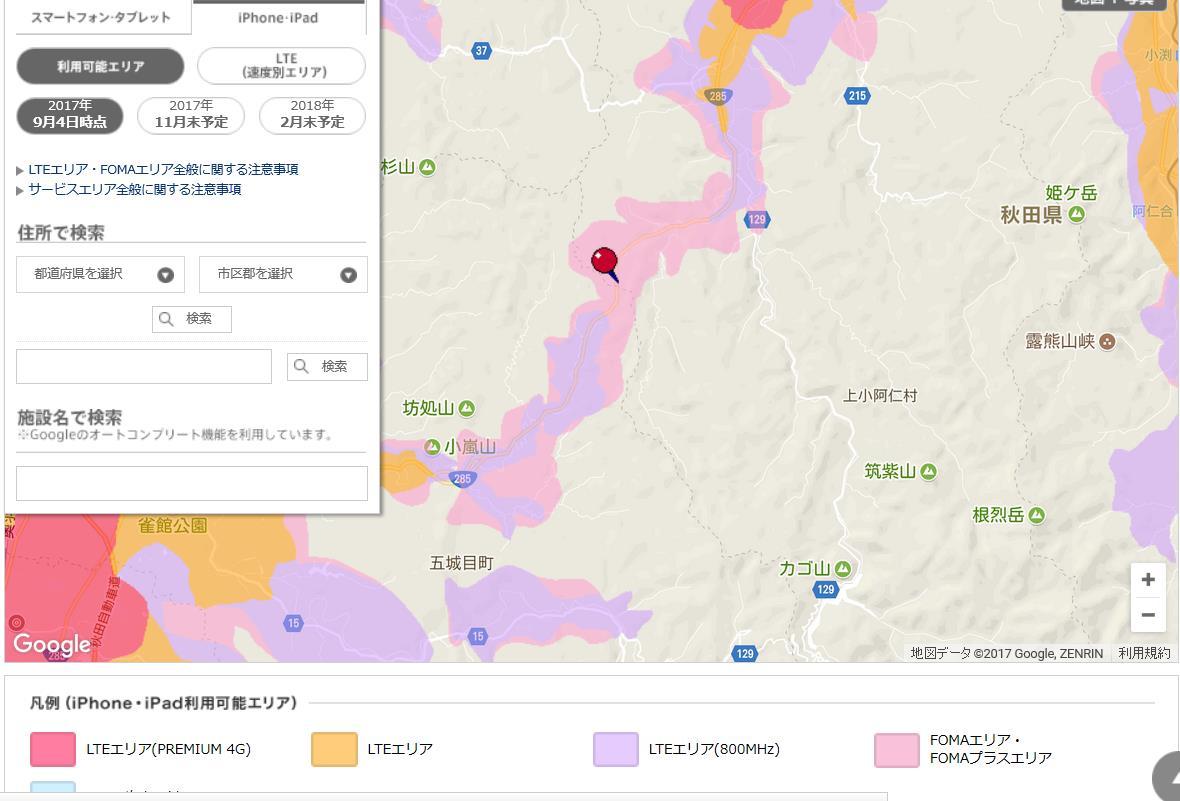The height and width of the screenshot is (801, 1180).
Task: Open the 市区郡を選択 dropdown
Action: 283,274
